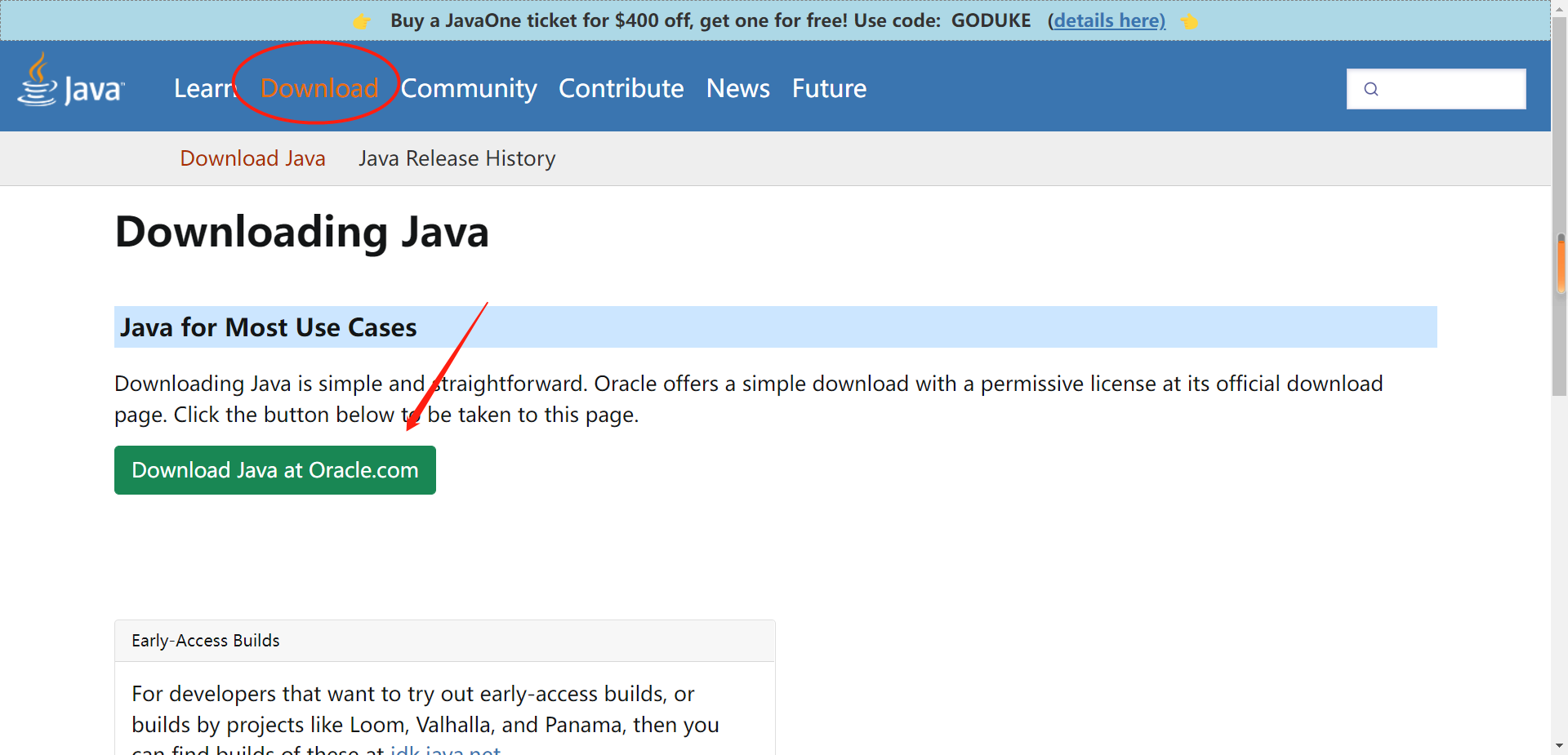Click the Java logo in header
The height and width of the screenshot is (755, 1568).
[x=71, y=81]
